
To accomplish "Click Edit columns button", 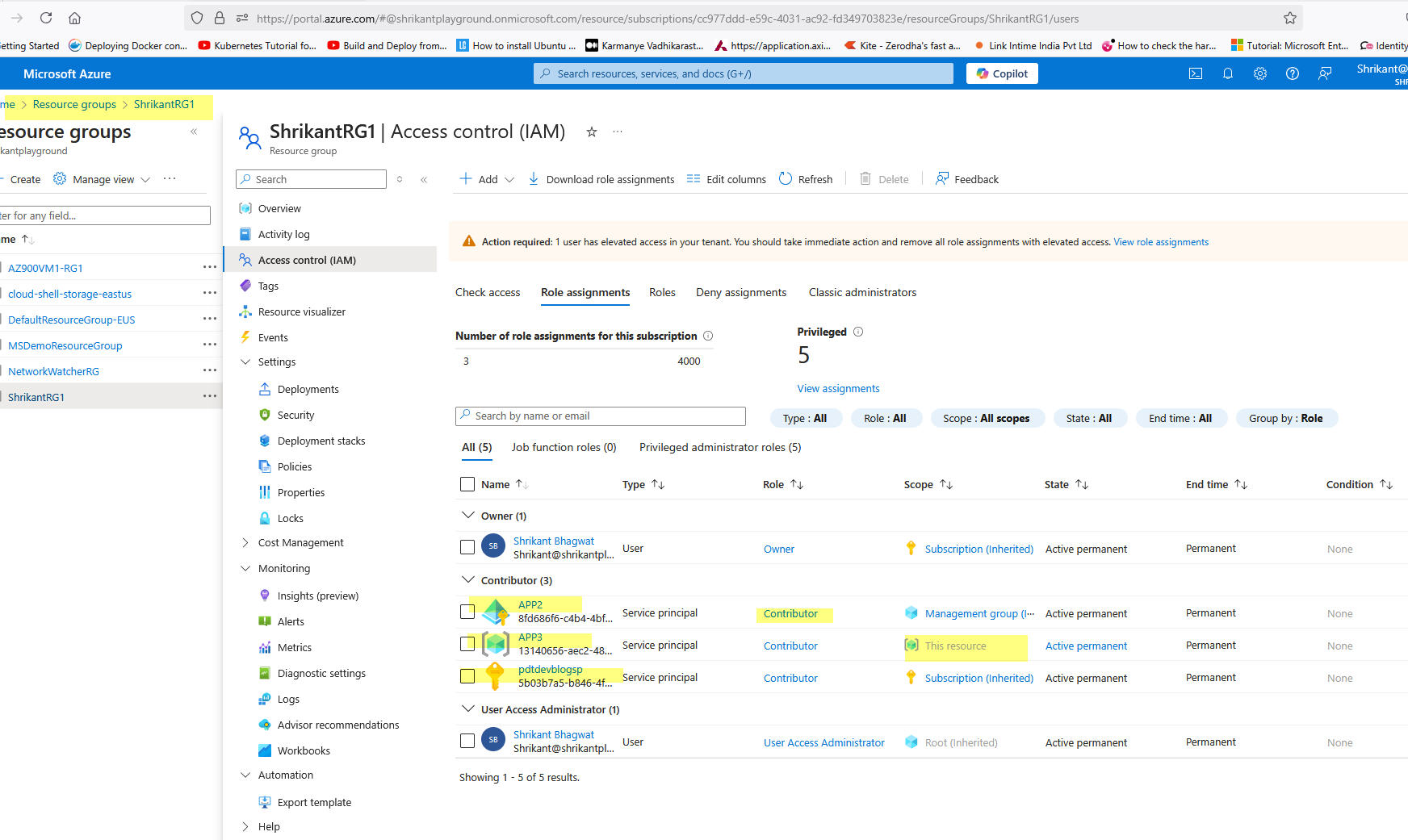I will tap(727, 179).
